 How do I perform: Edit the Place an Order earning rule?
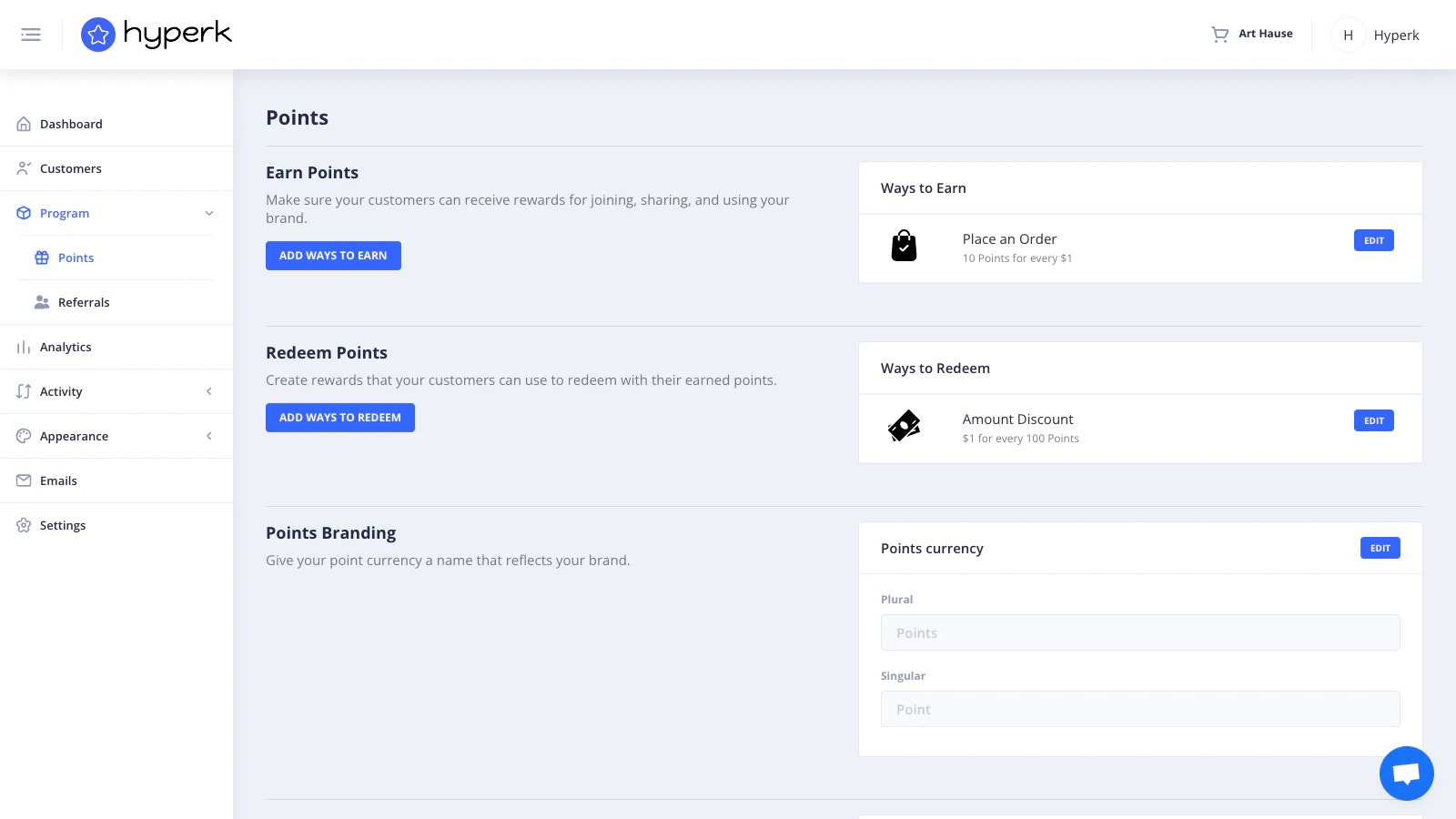[x=1374, y=240]
